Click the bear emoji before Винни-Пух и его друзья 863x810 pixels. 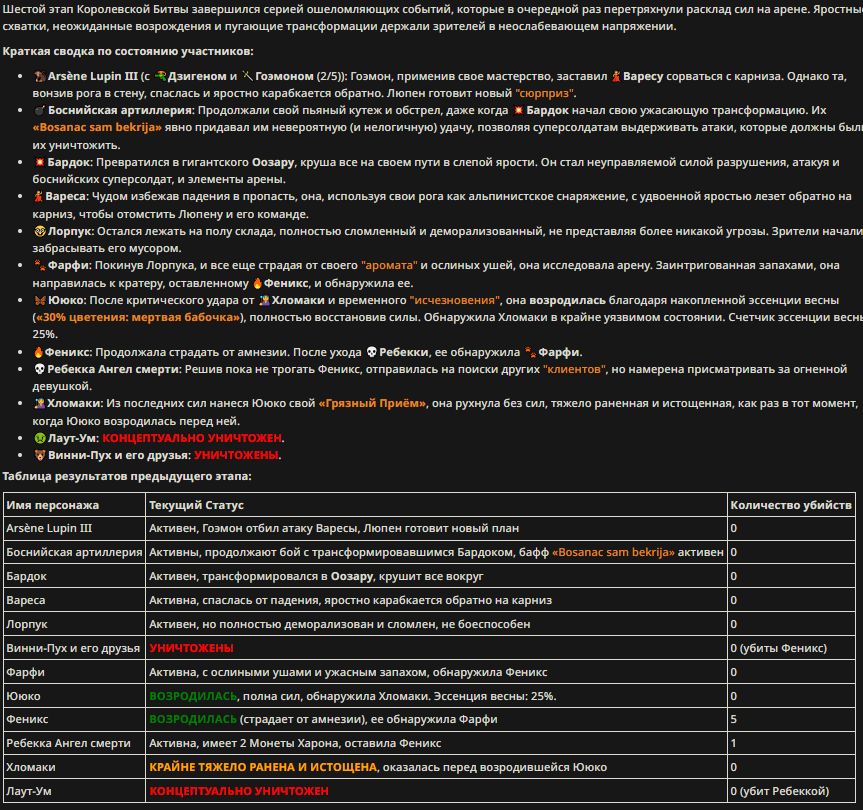coord(40,455)
